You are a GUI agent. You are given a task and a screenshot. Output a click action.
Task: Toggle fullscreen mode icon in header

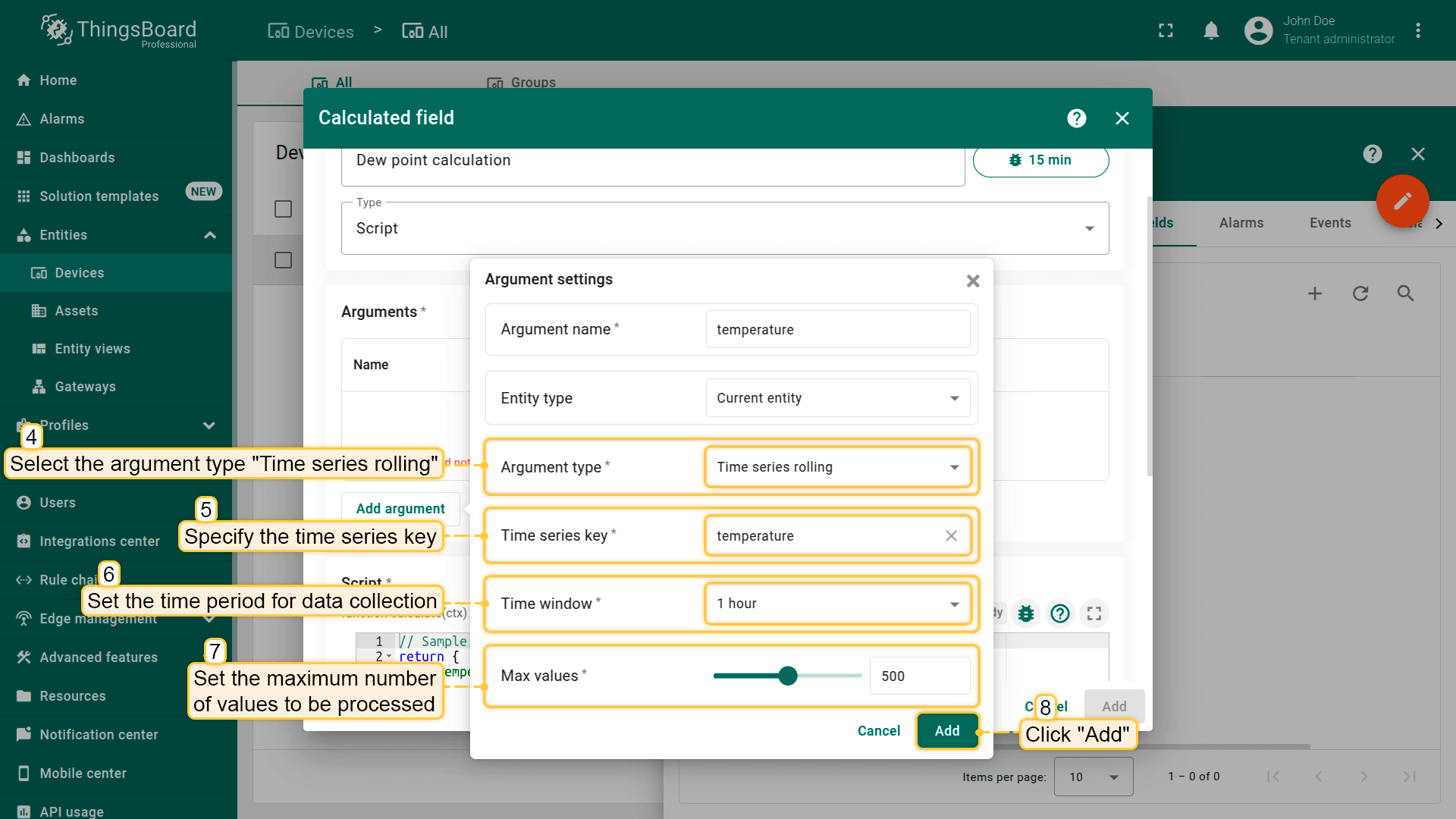pyautogui.click(x=1166, y=31)
